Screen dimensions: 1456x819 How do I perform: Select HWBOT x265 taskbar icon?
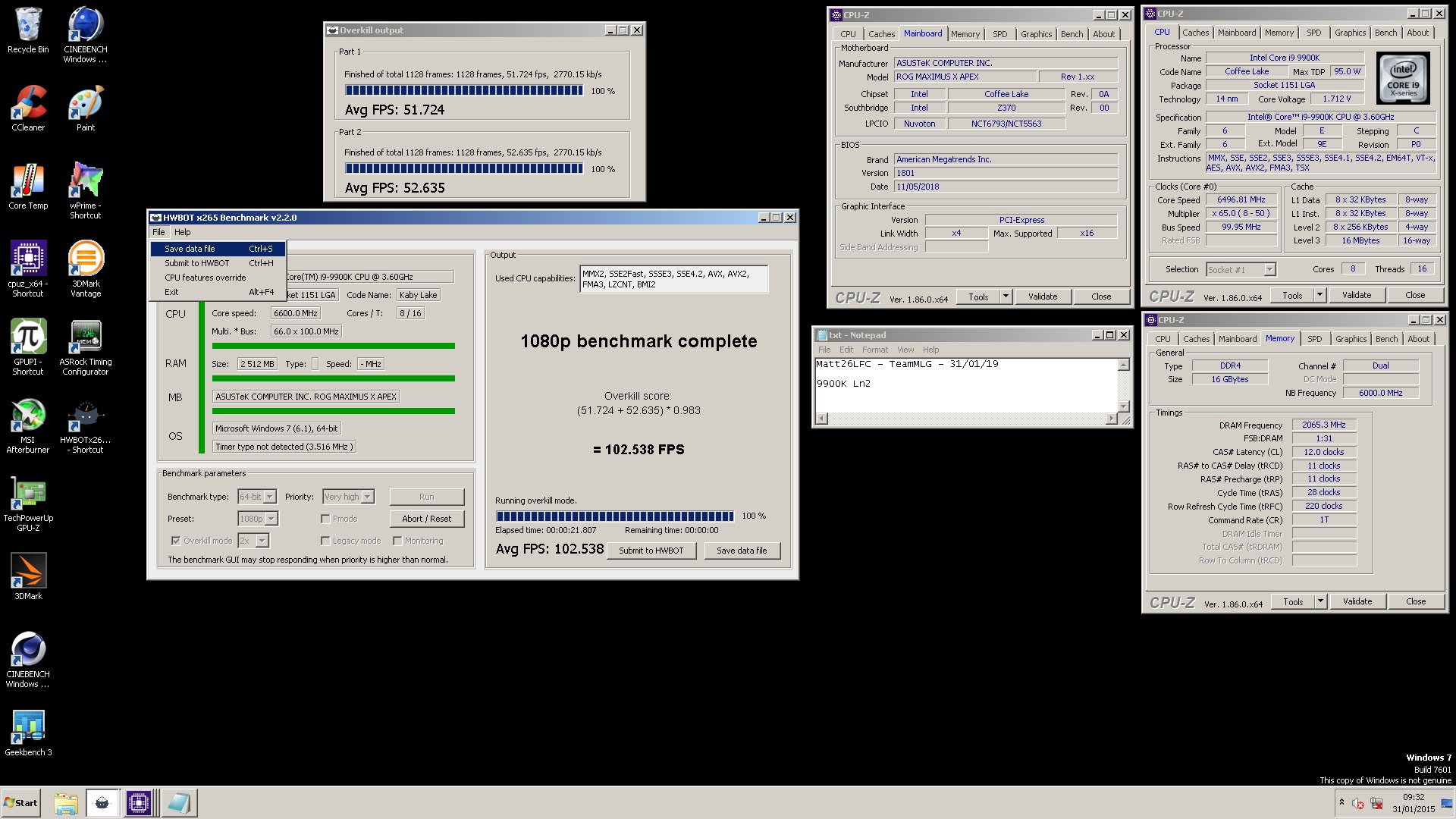tap(102, 803)
